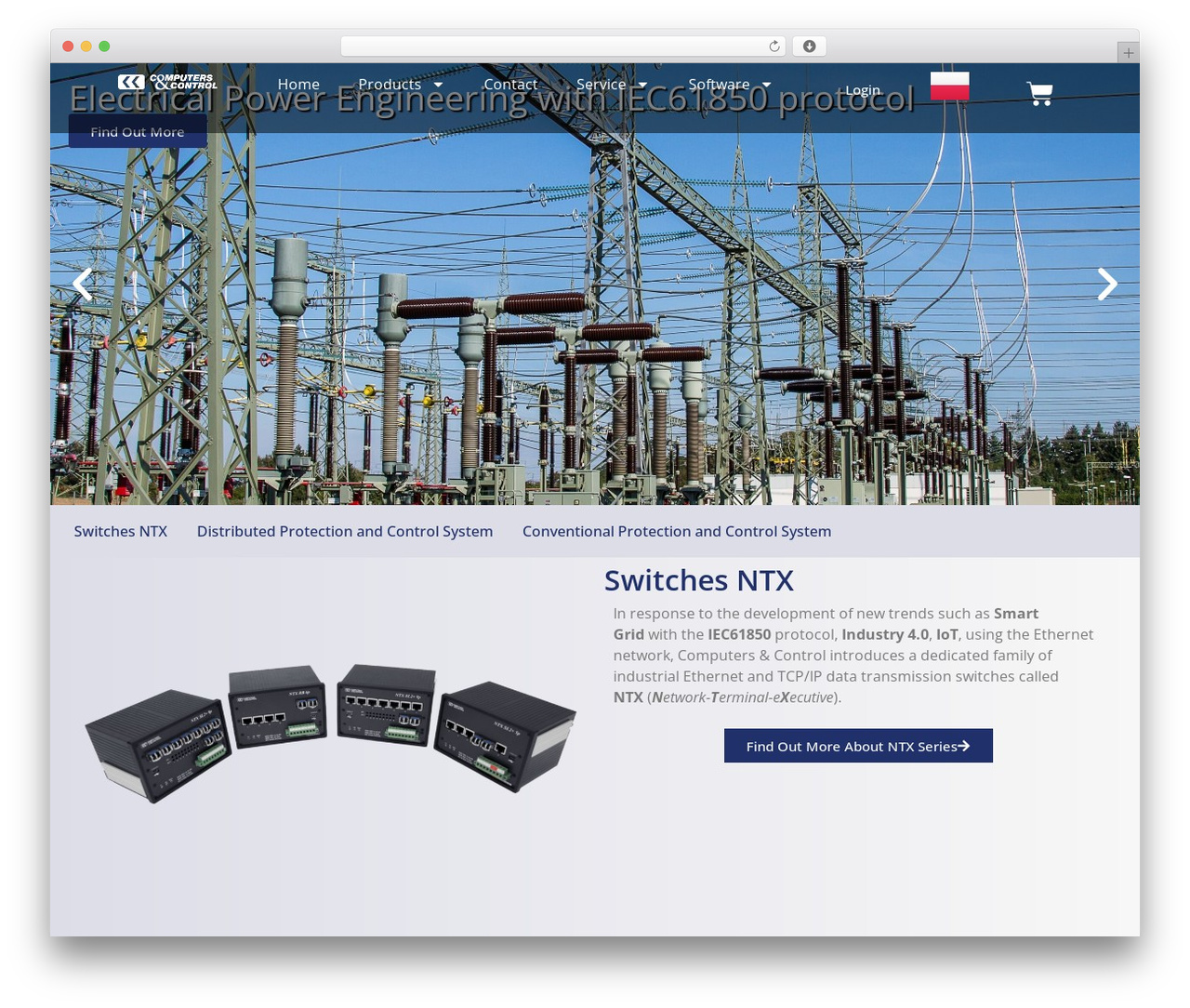
Task: Open the Login link
Action: point(863,90)
